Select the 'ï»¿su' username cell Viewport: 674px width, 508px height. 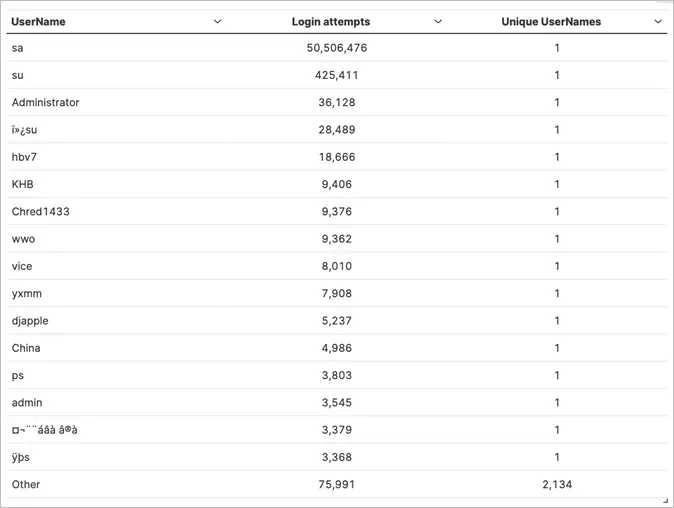pyautogui.click(x=25, y=130)
